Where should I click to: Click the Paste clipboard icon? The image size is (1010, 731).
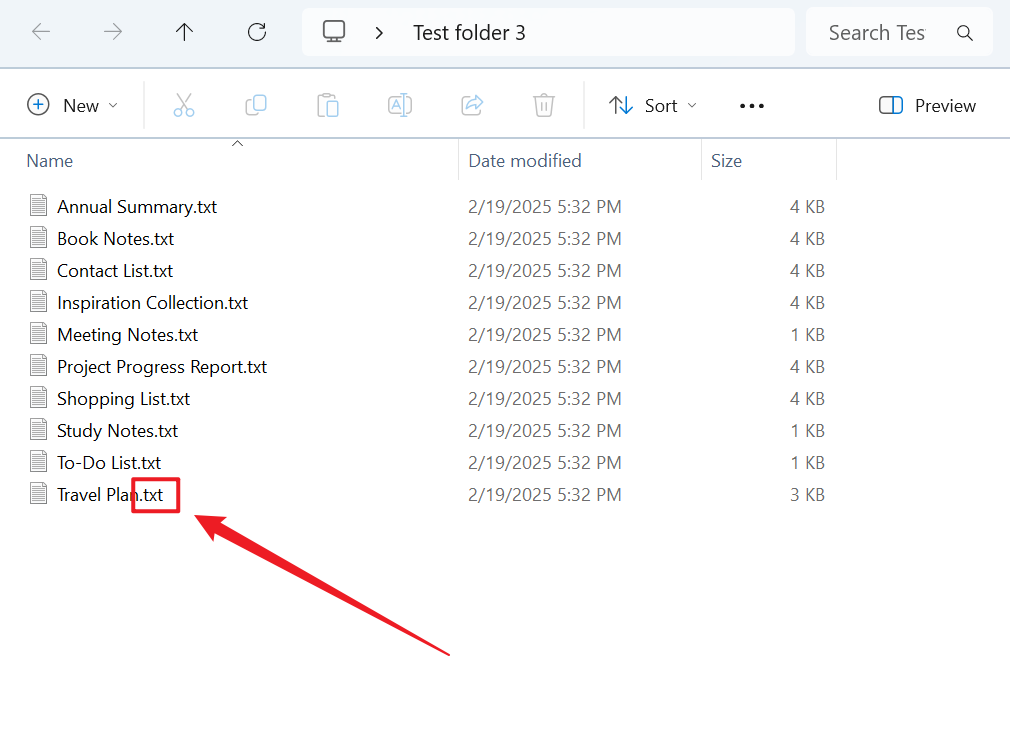click(x=328, y=105)
